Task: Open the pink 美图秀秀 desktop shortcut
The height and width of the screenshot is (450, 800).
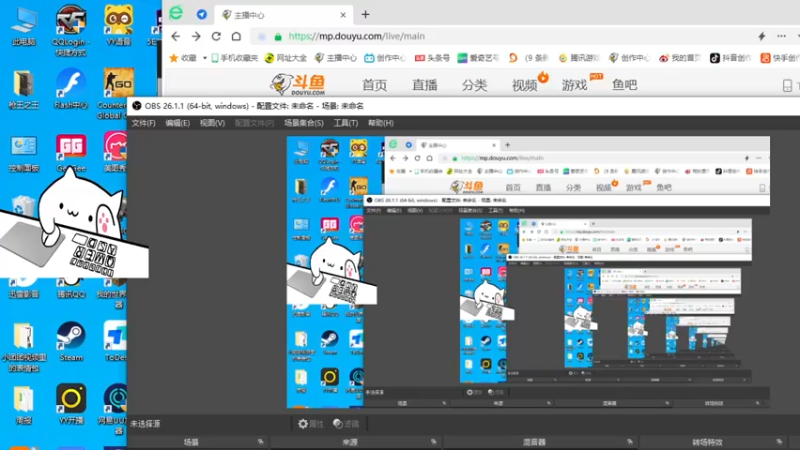Action: (116, 152)
